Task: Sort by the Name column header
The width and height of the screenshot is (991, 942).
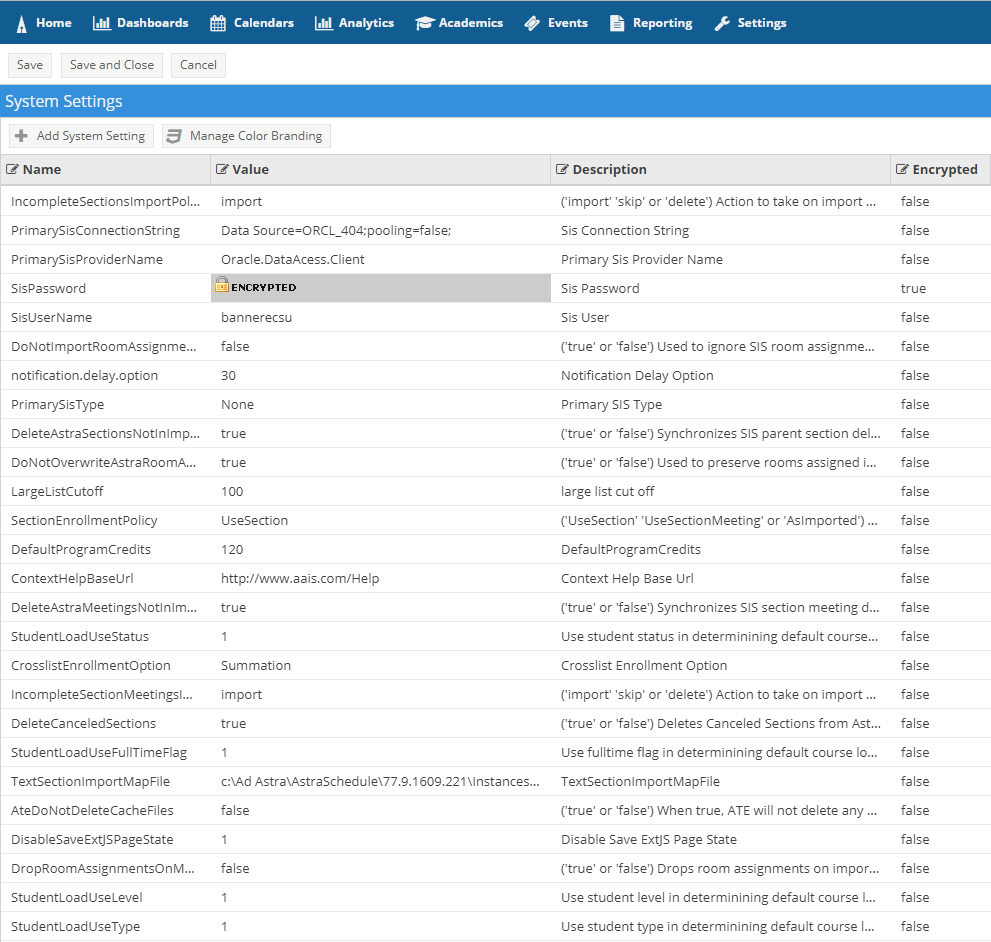Action: pyautogui.click(x=105, y=169)
